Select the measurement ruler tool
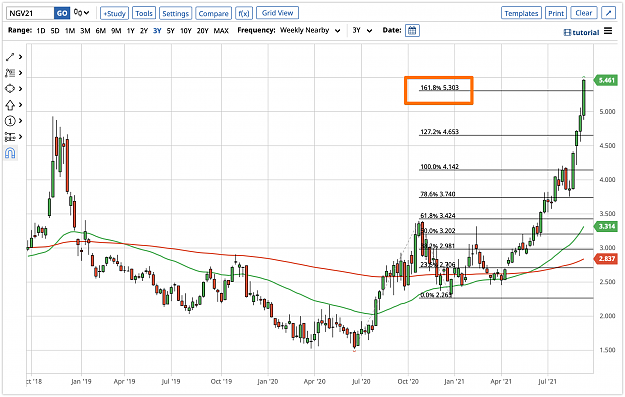The image size is (625, 397). point(10,137)
